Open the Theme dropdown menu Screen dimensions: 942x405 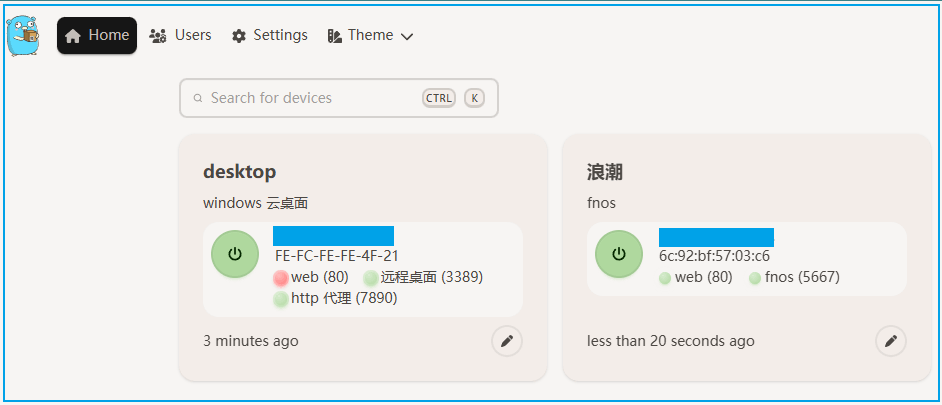370,36
